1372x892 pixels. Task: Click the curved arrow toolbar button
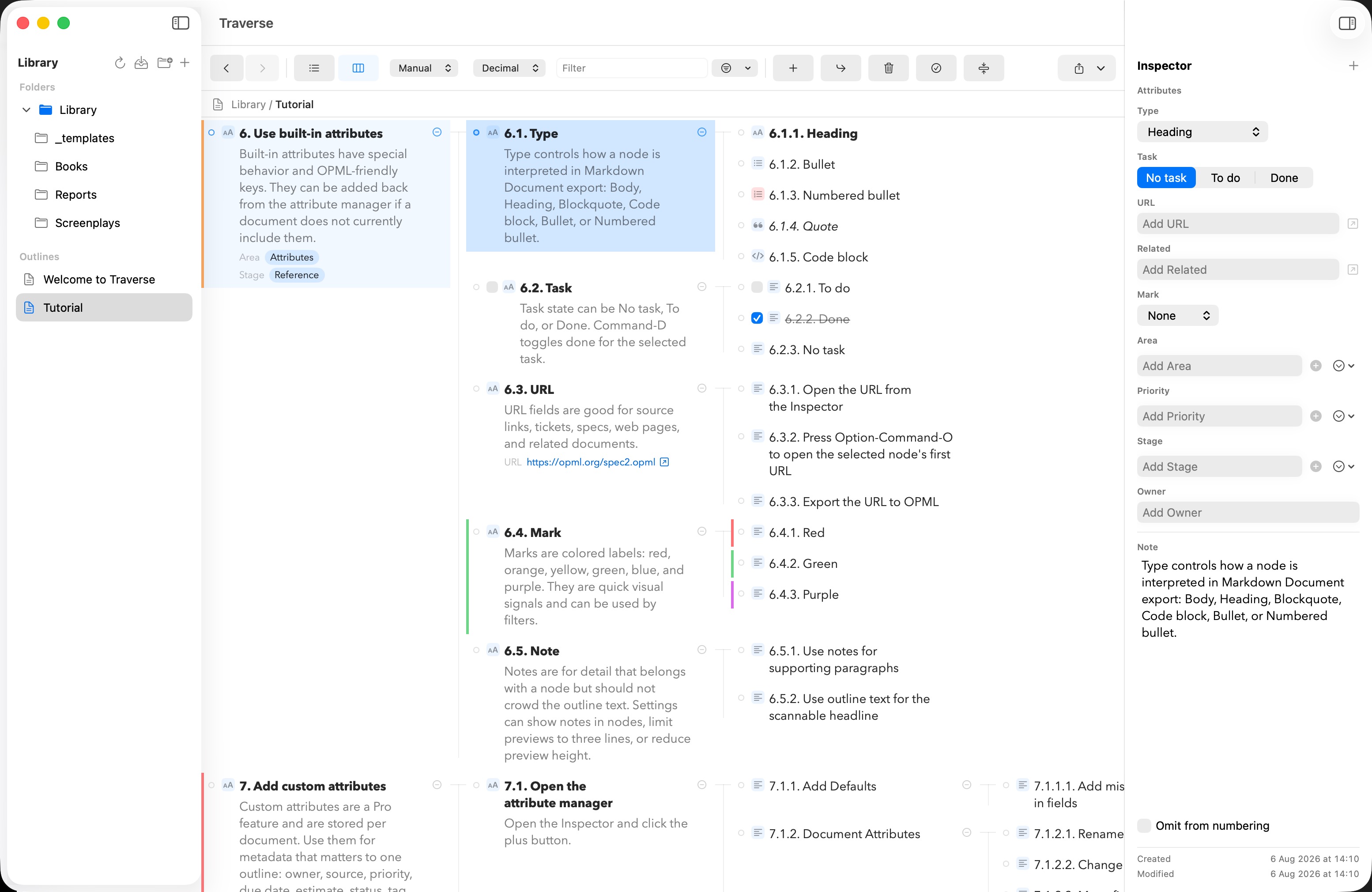click(x=841, y=68)
